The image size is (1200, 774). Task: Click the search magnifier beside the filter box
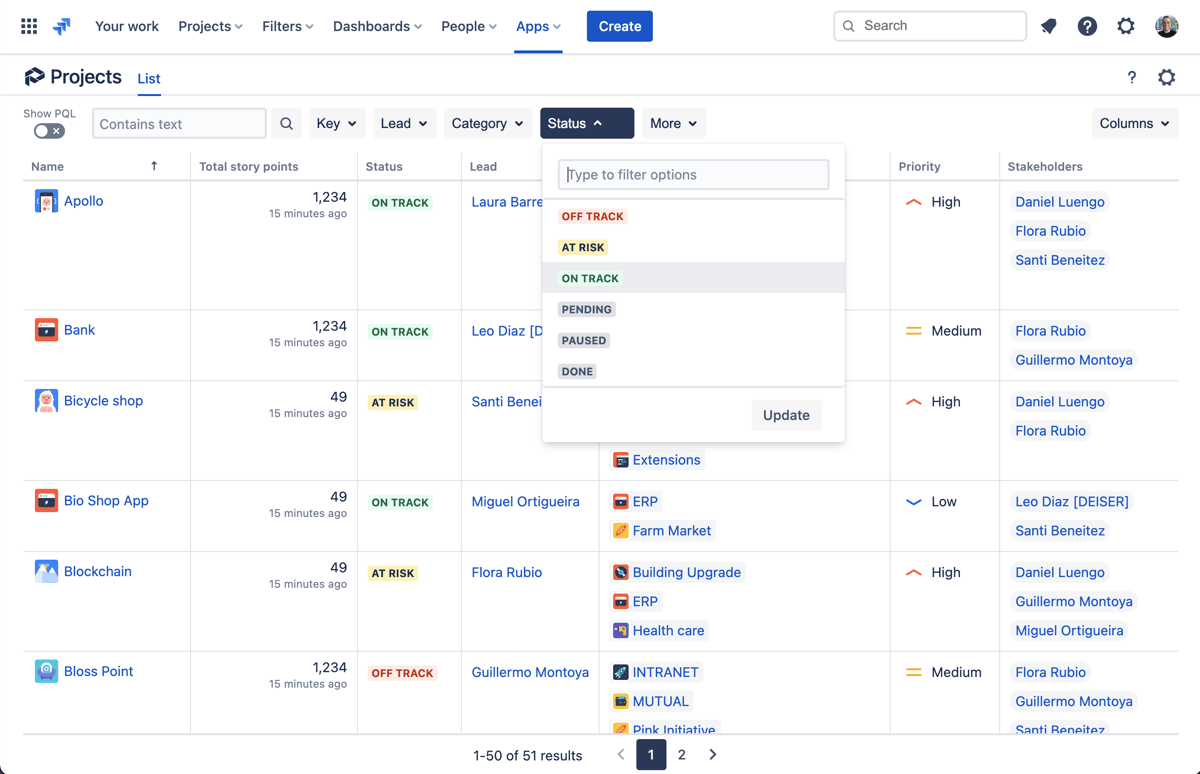(x=287, y=123)
